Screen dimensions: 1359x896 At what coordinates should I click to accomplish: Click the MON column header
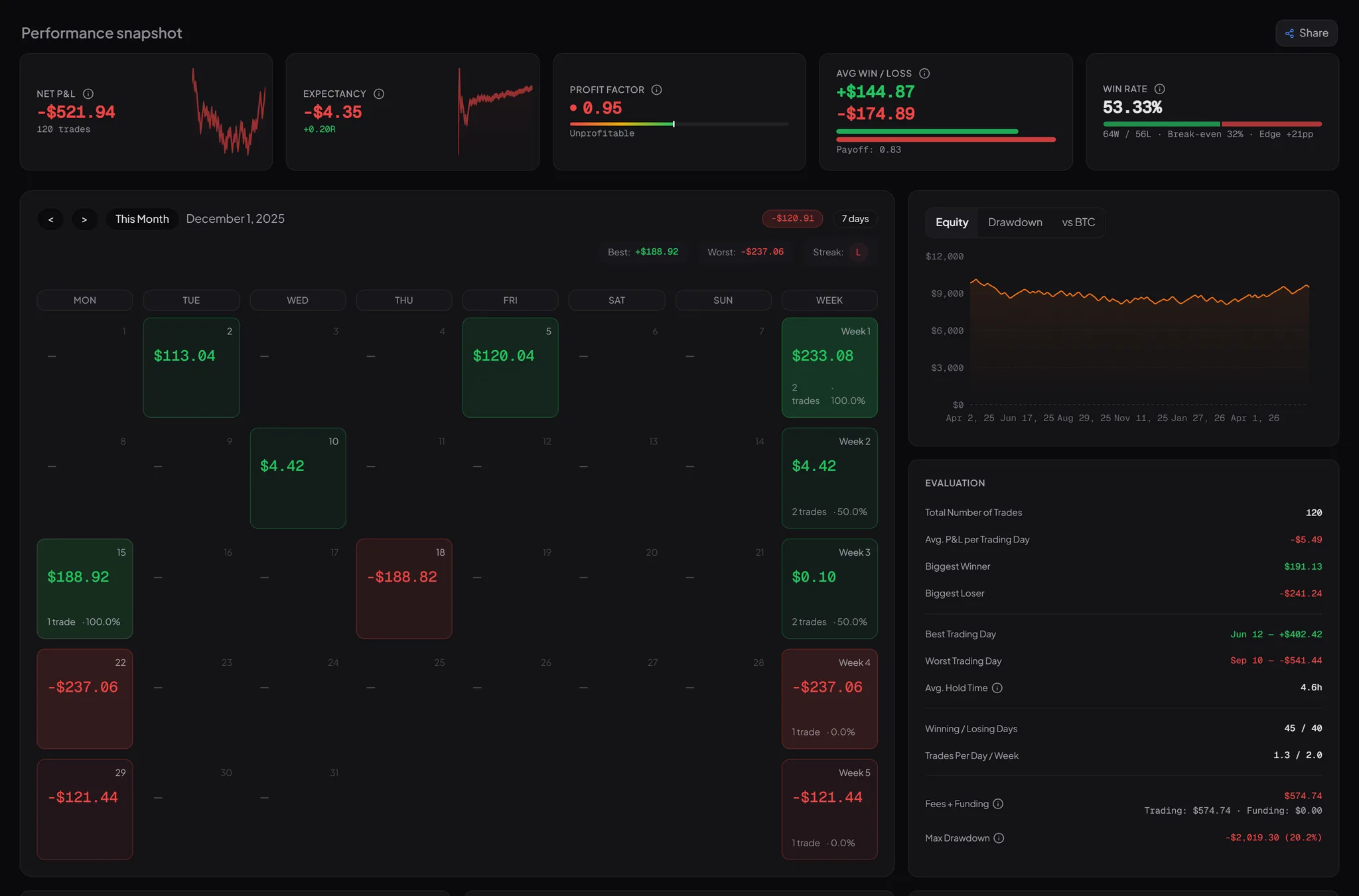[x=85, y=300]
